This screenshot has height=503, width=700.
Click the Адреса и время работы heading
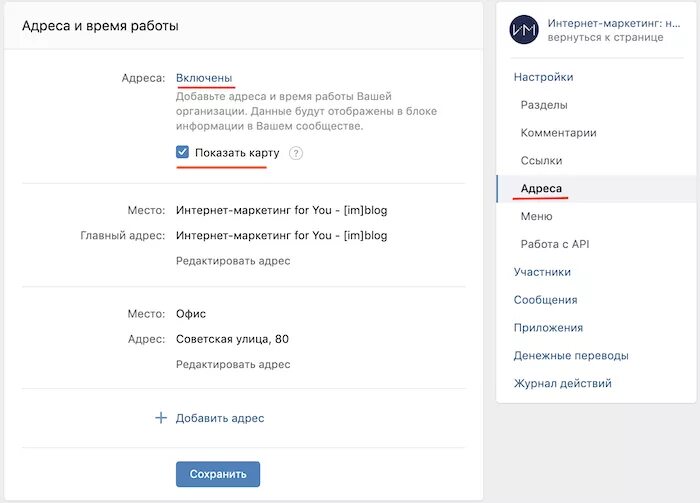tap(100, 26)
